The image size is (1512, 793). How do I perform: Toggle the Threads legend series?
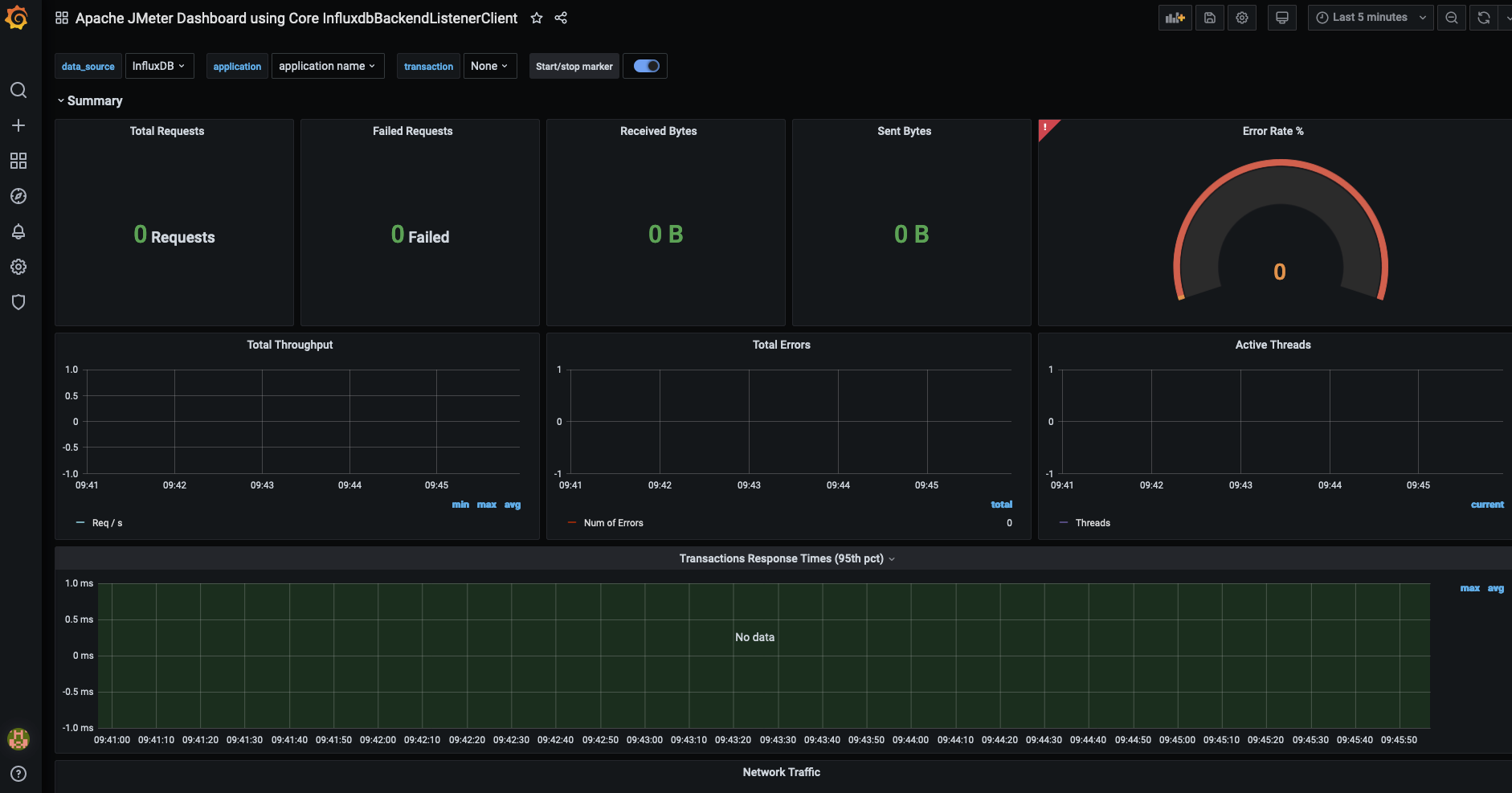click(x=1093, y=523)
